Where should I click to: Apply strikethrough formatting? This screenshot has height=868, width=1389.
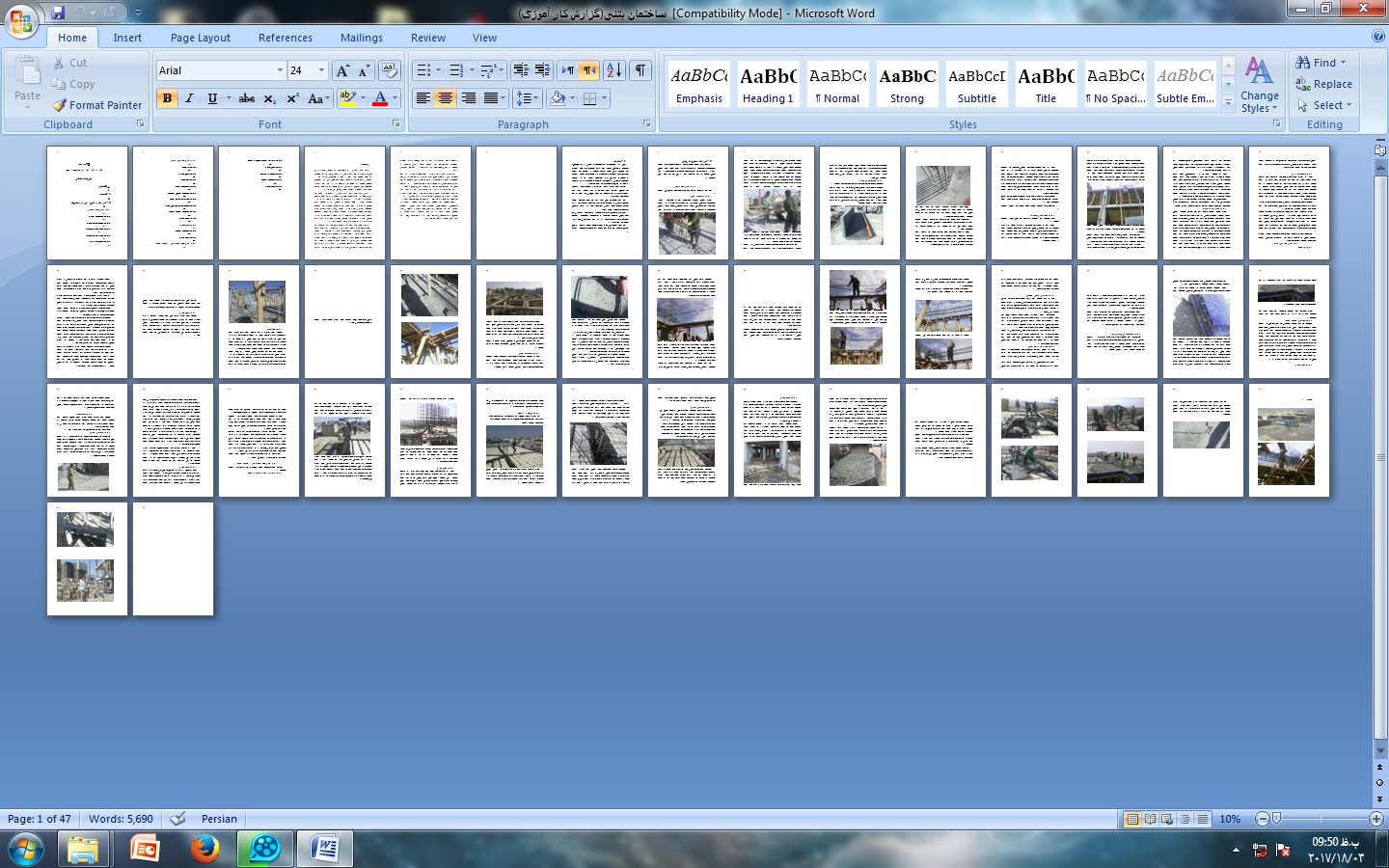pyautogui.click(x=247, y=98)
